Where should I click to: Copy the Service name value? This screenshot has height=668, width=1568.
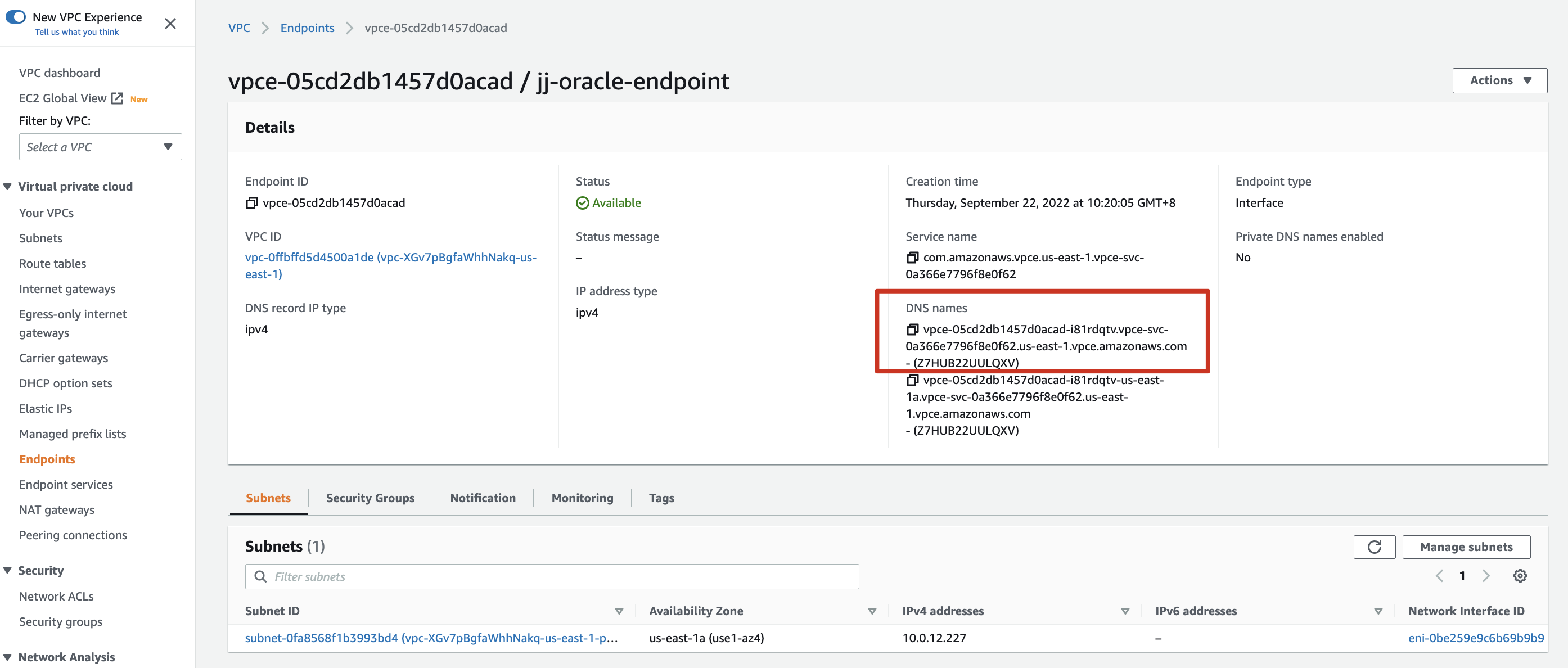pos(912,258)
